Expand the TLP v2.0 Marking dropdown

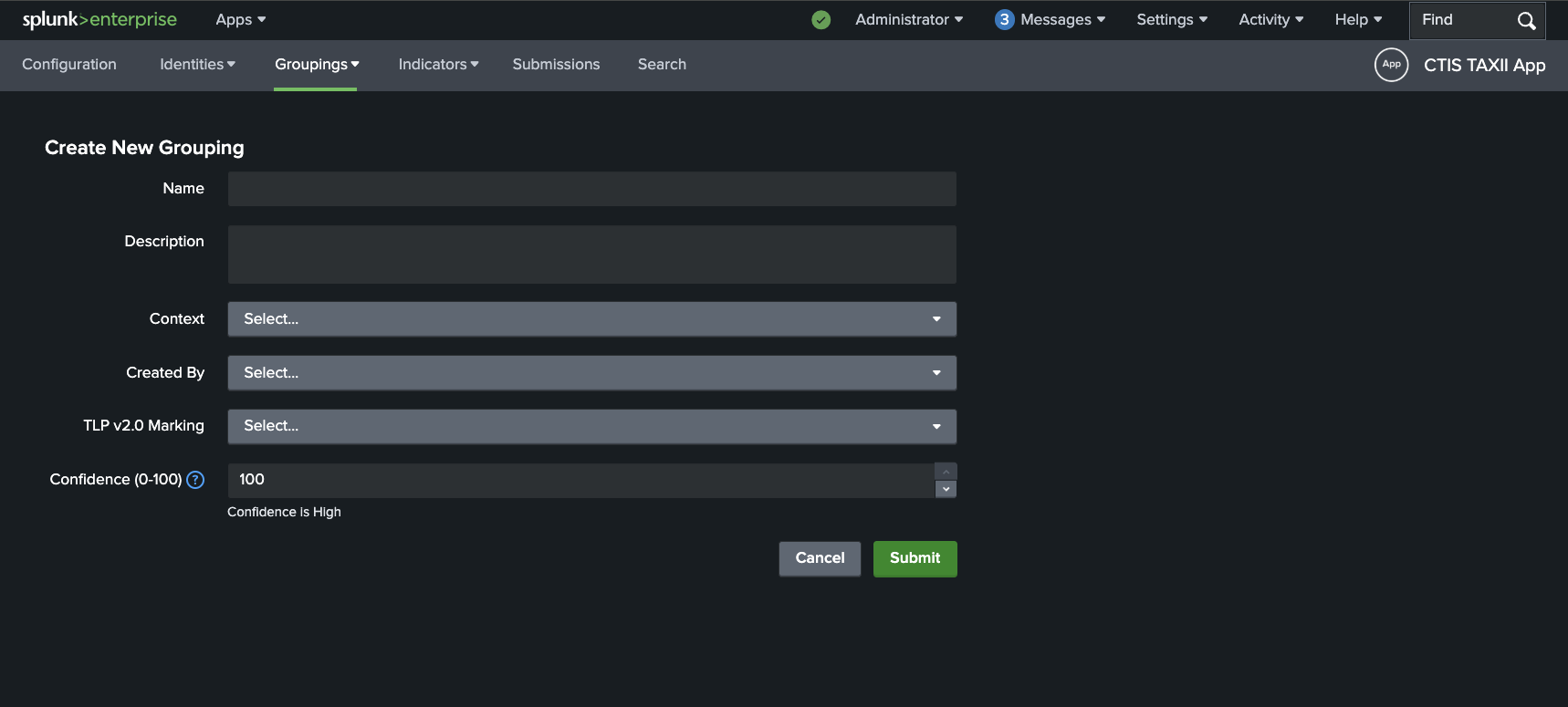pyautogui.click(x=591, y=426)
